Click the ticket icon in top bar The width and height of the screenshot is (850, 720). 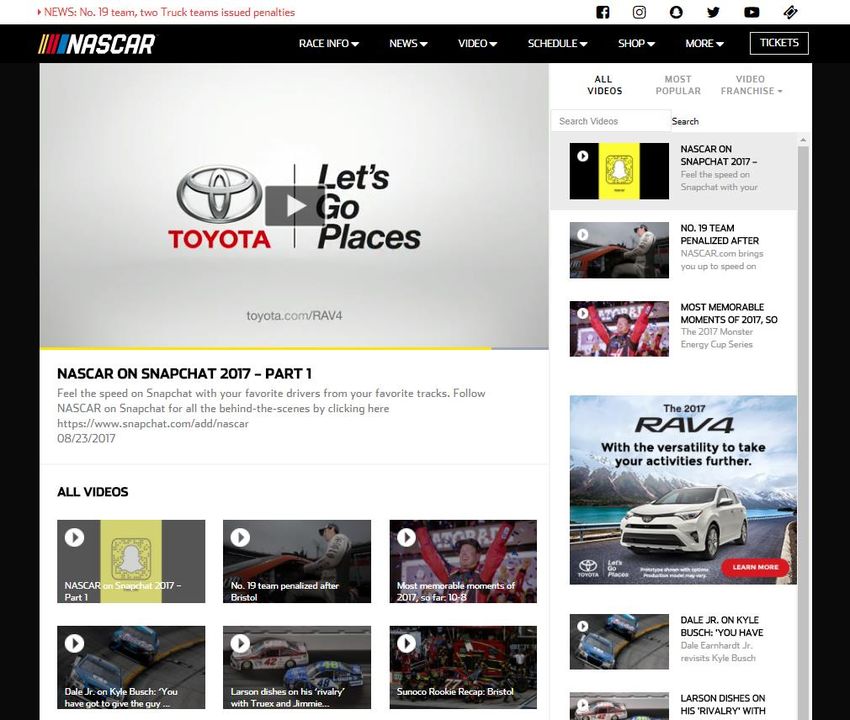click(x=790, y=12)
